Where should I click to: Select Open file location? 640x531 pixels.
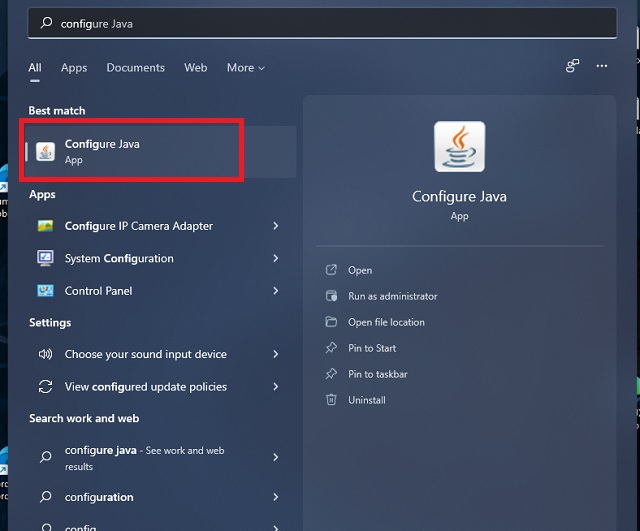[x=386, y=322]
